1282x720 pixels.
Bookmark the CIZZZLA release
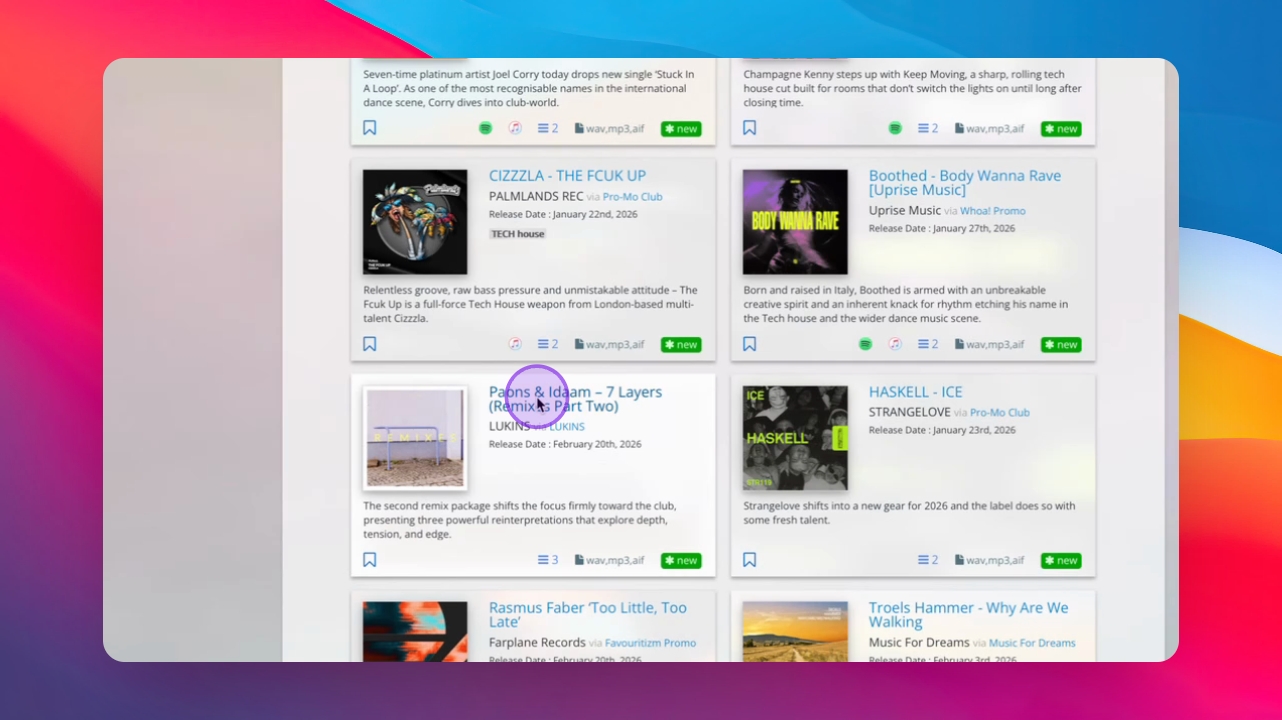pyautogui.click(x=370, y=344)
